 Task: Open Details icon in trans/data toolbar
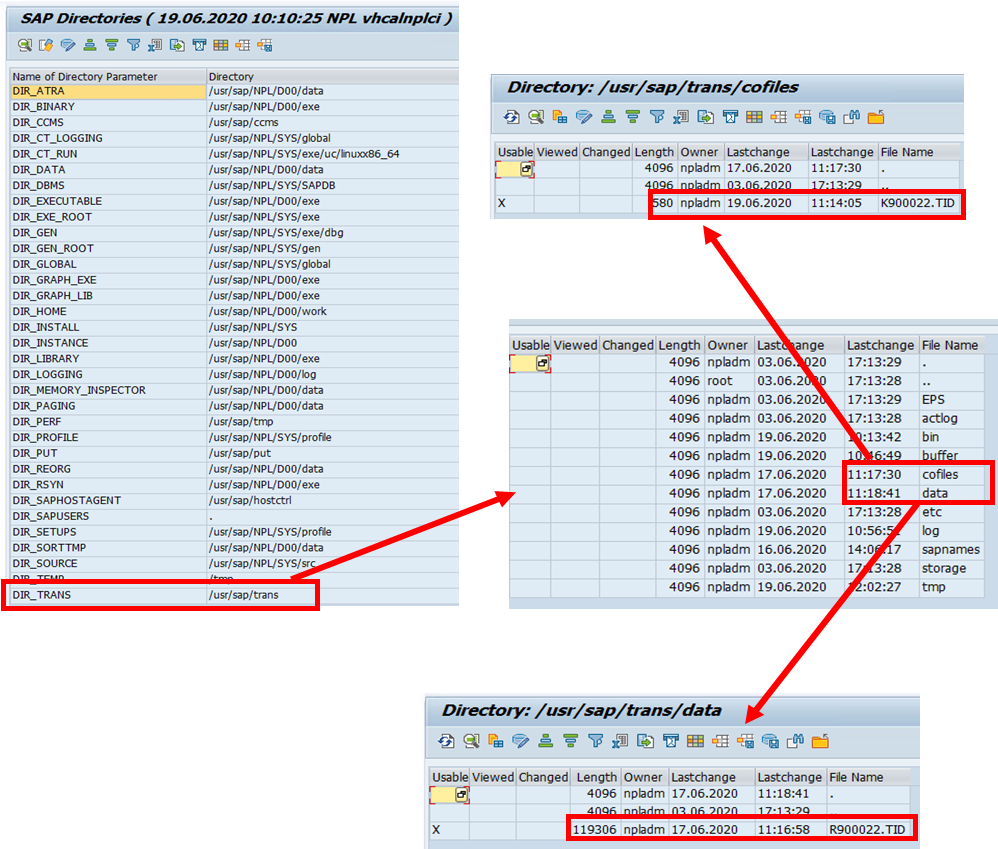coord(472,741)
